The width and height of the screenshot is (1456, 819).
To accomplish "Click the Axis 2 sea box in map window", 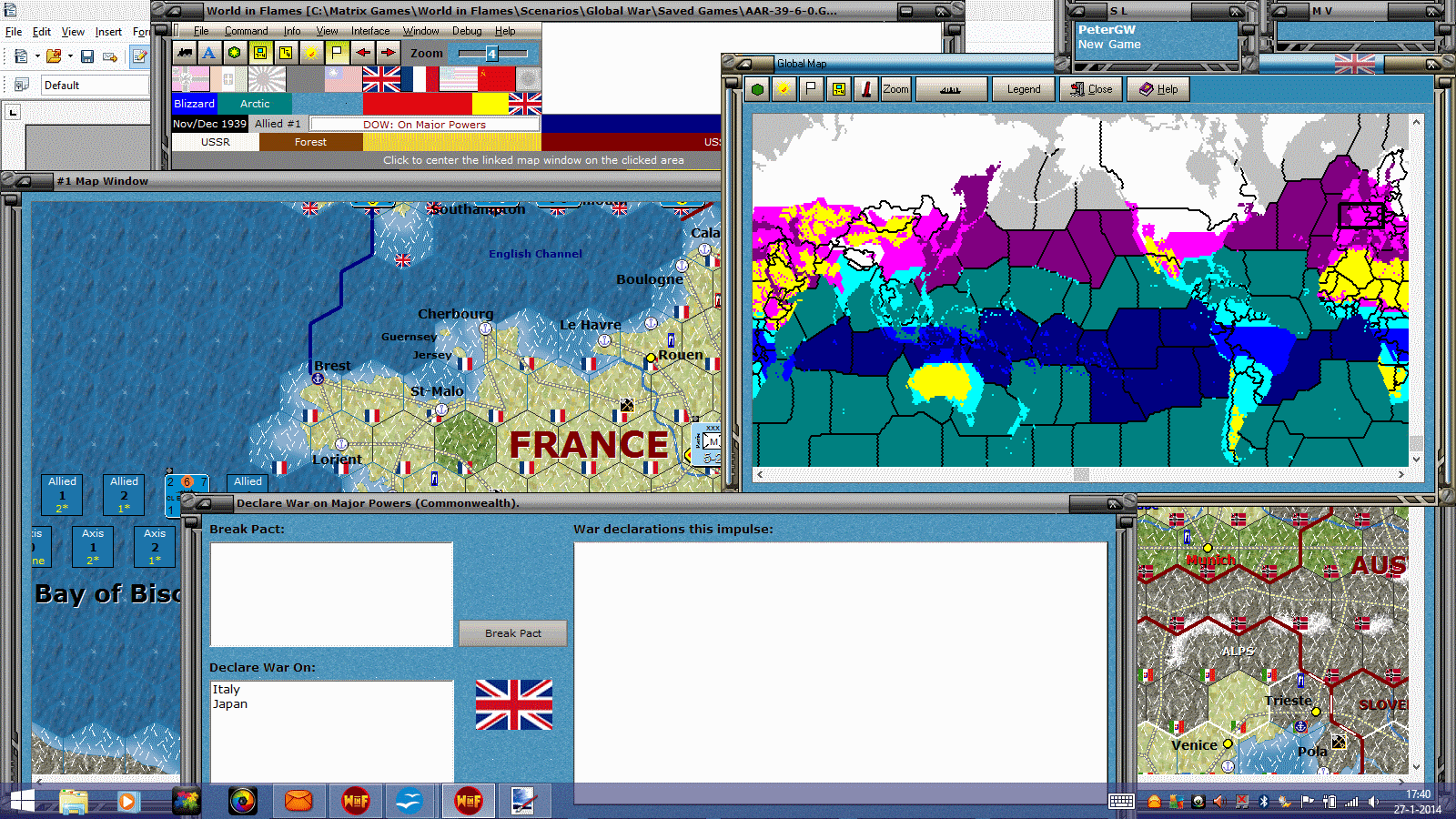I will point(155,547).
